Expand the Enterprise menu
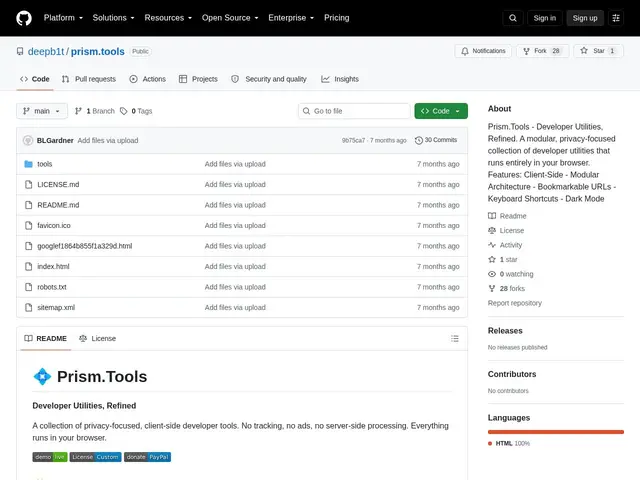This screenshot has height=480, width=640. [x=291, y=18]
